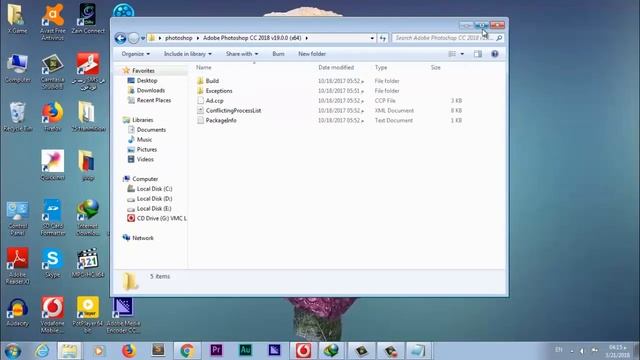This screenshot has width=640, height=360.
Task: Click the EN language indicator in tray
Action: [x=559, y=350]
